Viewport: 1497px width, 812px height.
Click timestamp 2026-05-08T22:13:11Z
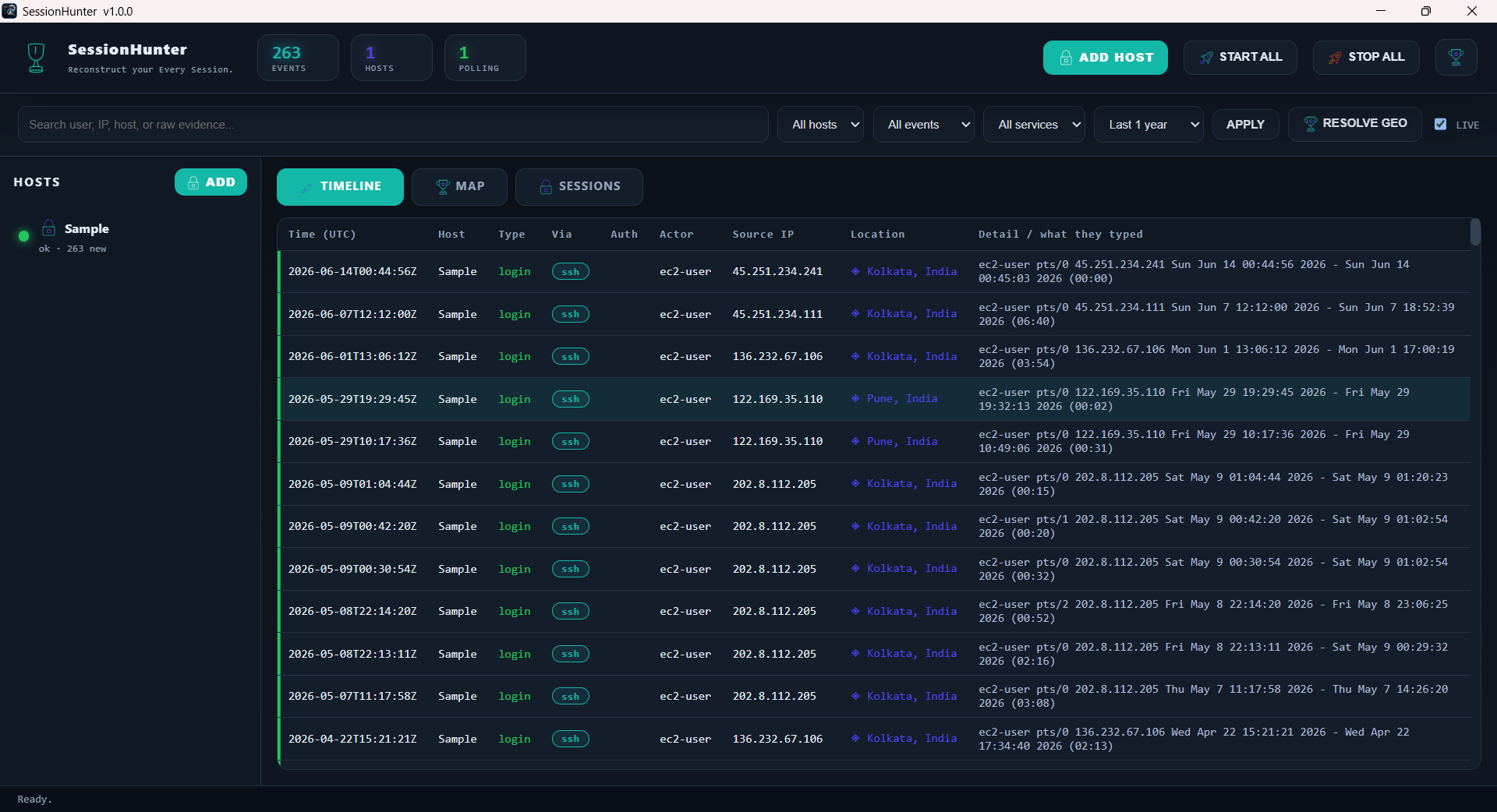pyautogui.click(x=352, y=654)
